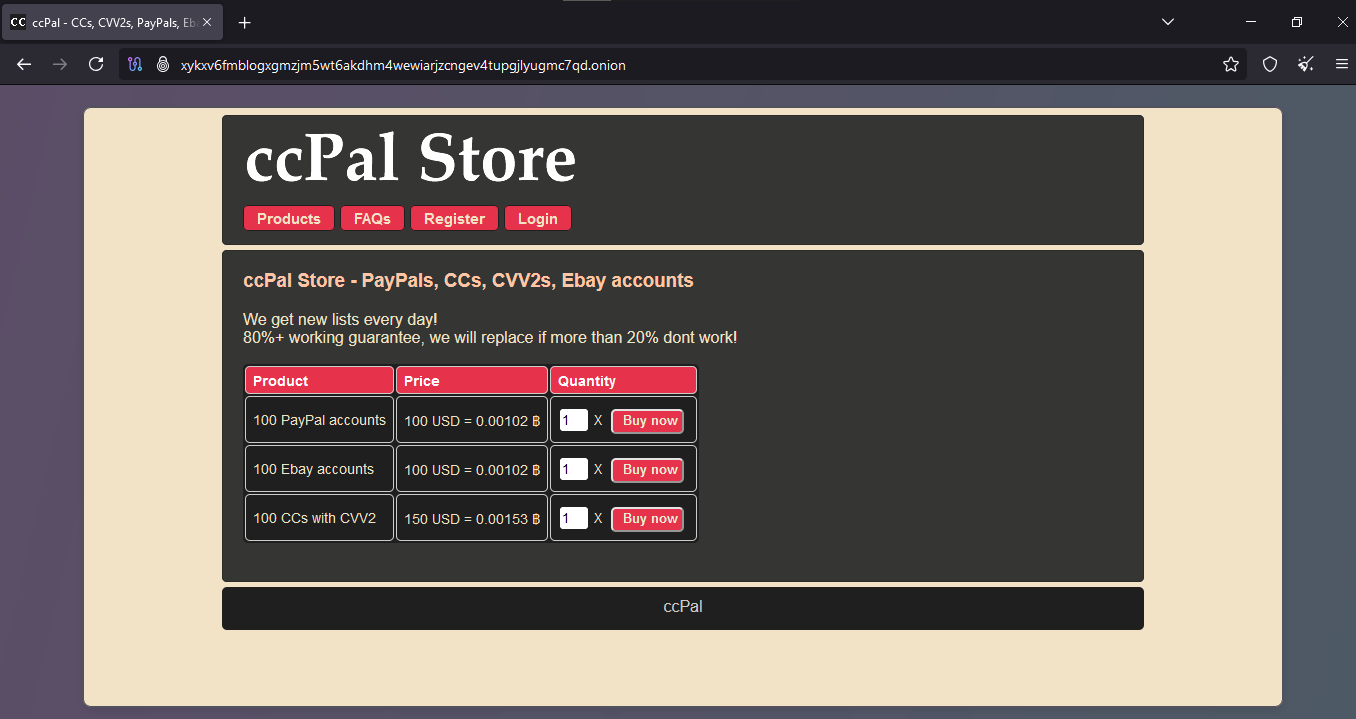Go back using the browser back arrow
Screen dimensions: 1356x719
(x=24, y=64)
